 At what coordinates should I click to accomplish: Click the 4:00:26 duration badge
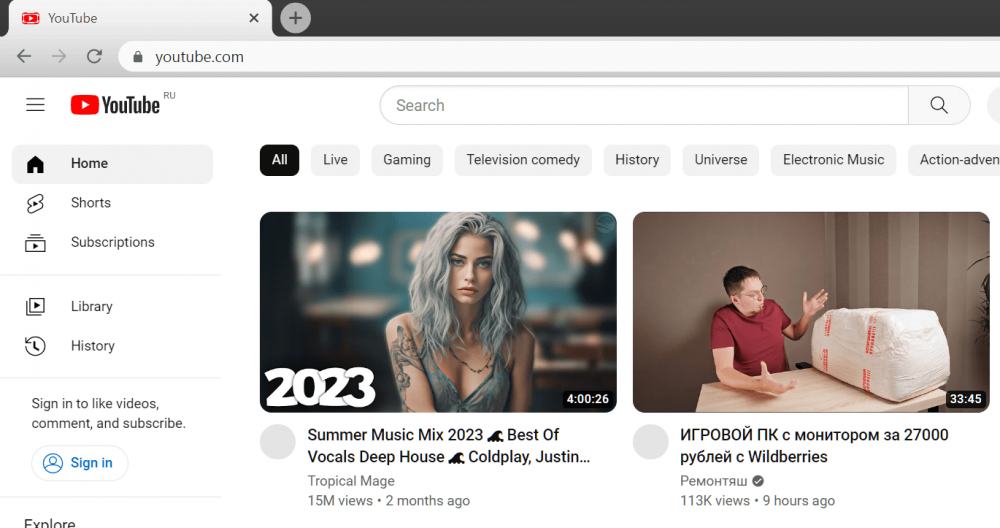click(587, 399)
